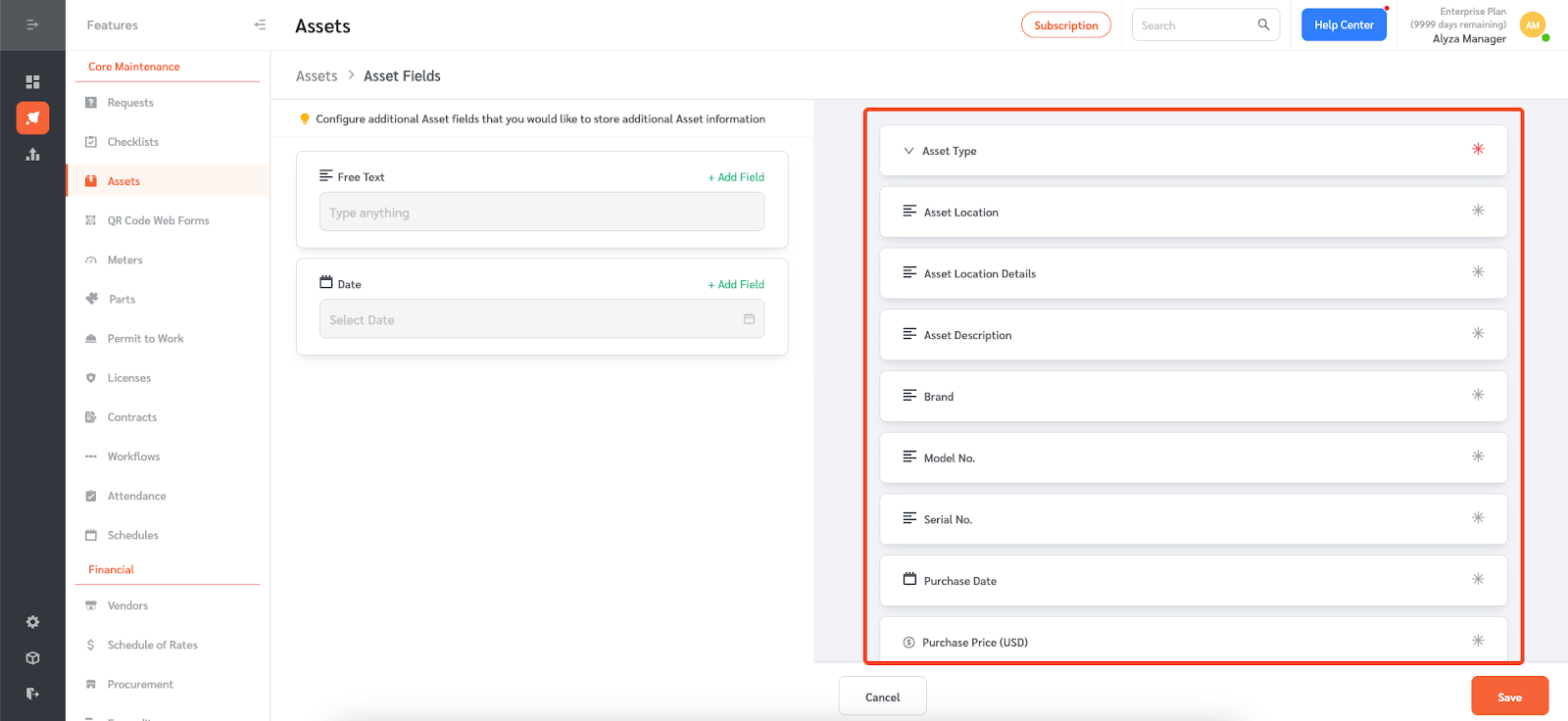Expand the Asset Type chevron

coord(908,151)
